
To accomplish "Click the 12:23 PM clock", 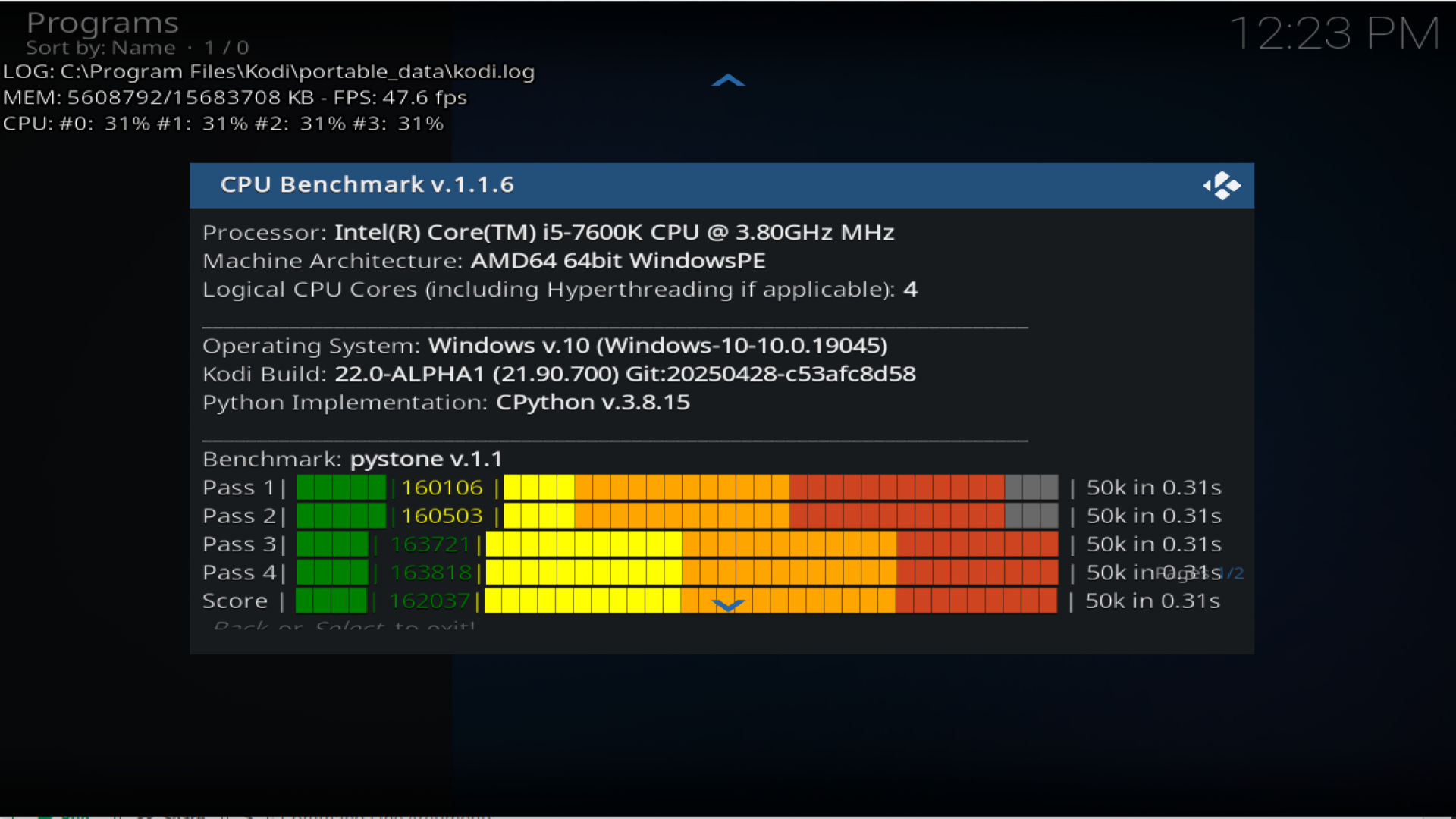I will [1334, 34].
